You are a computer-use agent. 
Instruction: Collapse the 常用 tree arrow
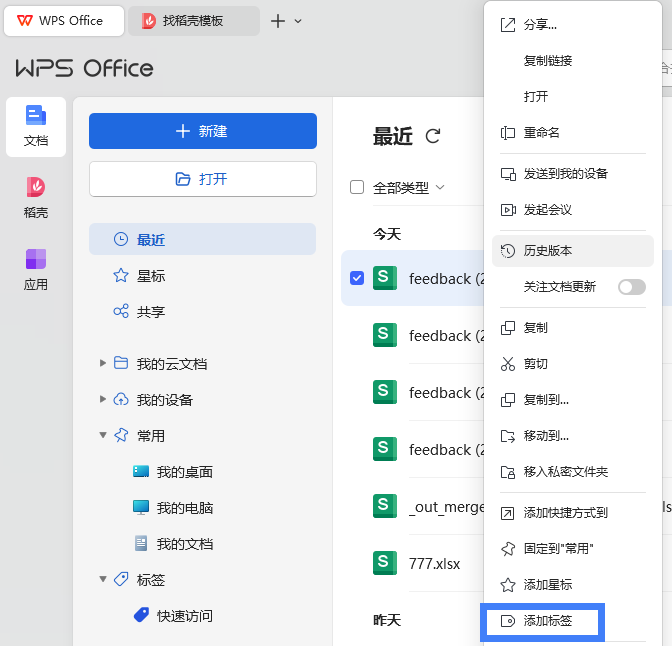pyautogui.click(x=102, y=435)
